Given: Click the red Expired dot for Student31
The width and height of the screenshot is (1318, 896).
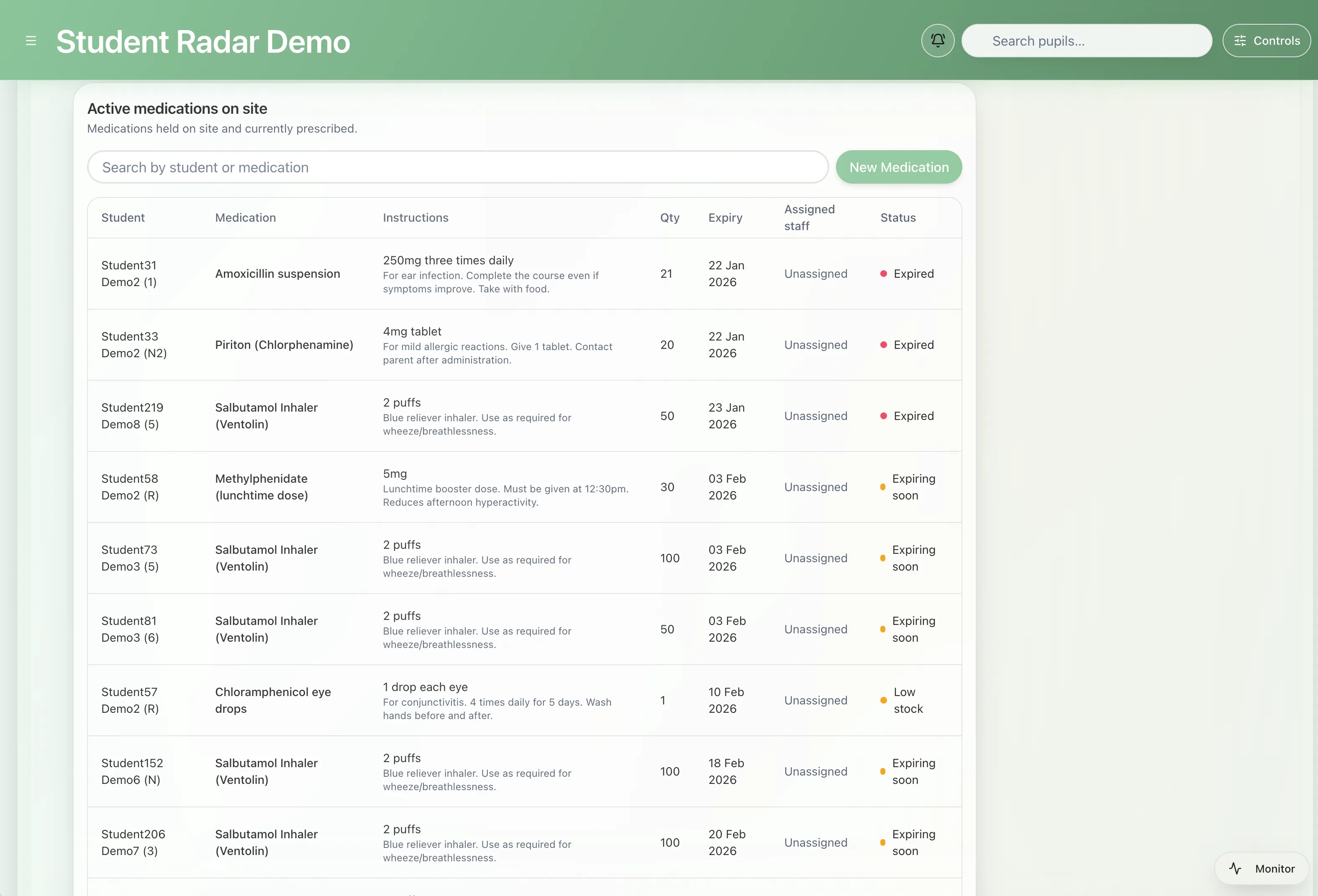Looking at the screenshot, I should coord(883,274).
